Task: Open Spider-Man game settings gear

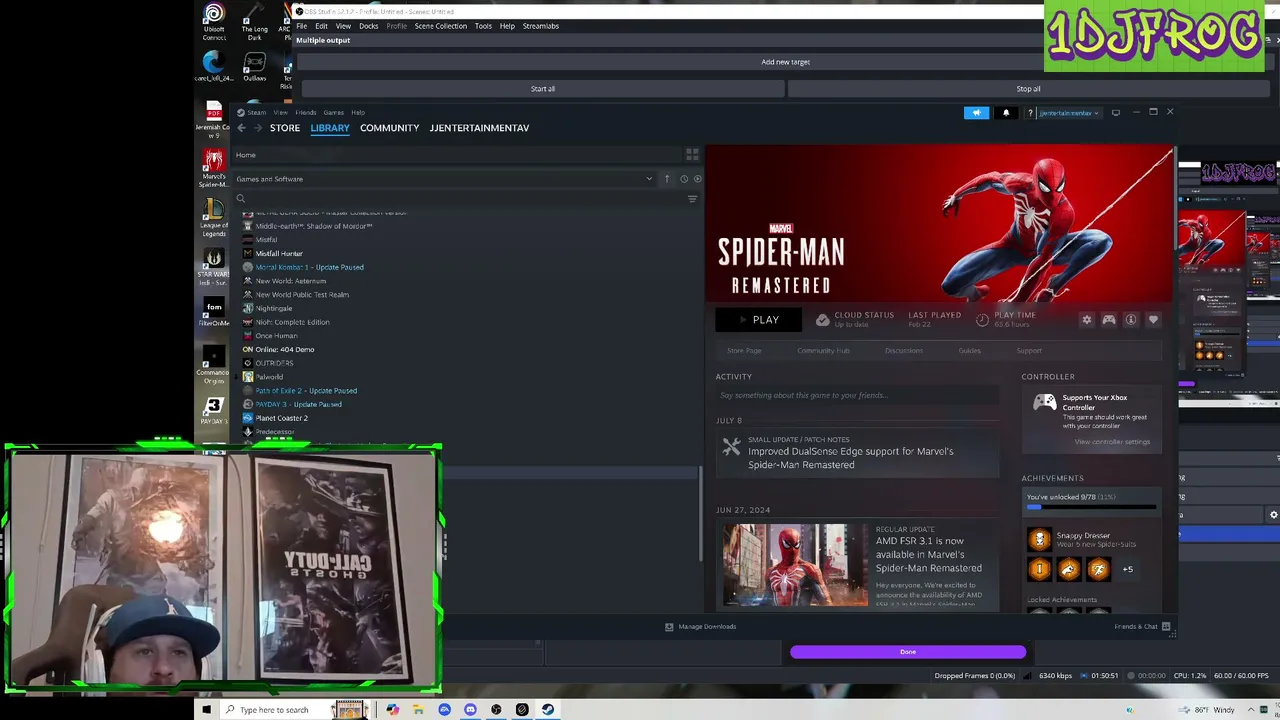Action: 1087,320
